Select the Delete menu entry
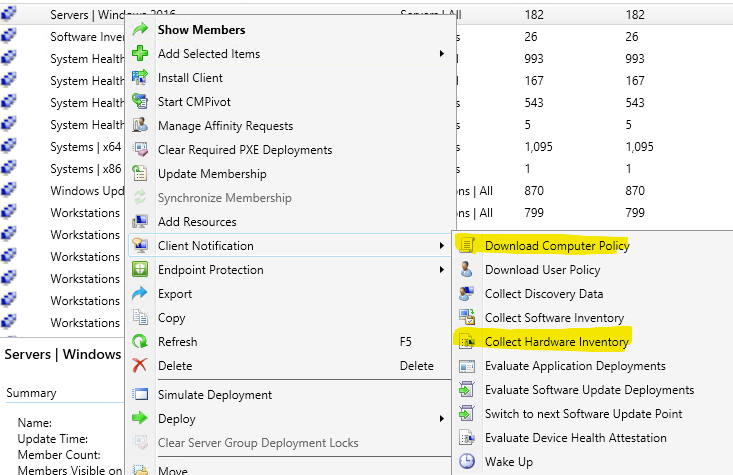 click(290, 366)
